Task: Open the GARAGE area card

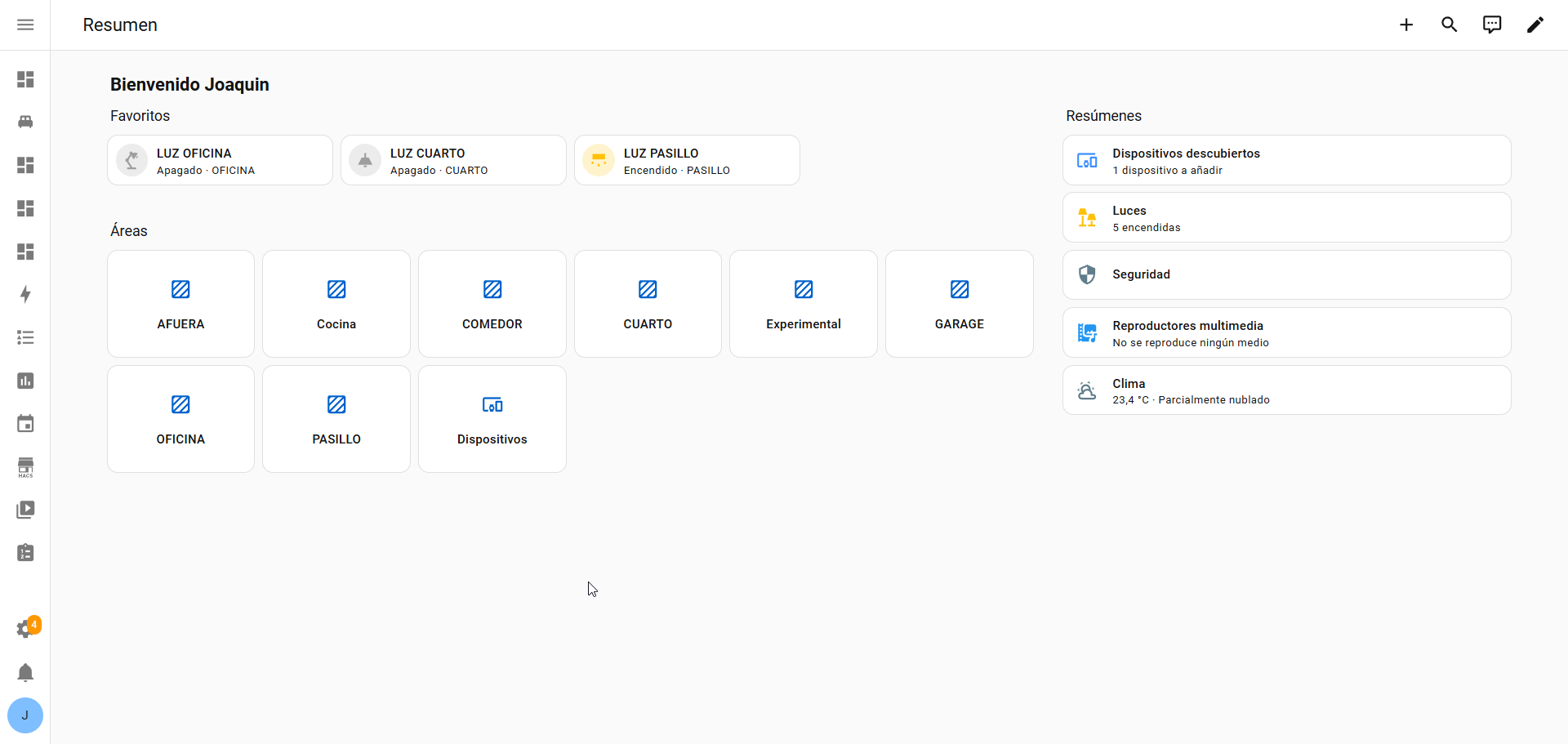Action: point(959,304)
